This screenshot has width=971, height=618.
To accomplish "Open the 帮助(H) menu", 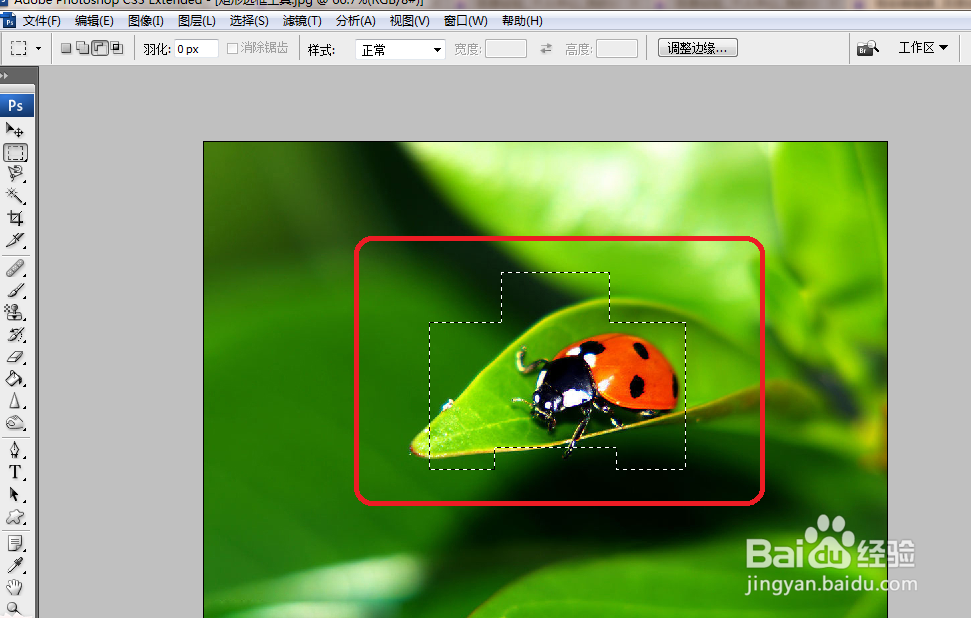I will point(522,21).
